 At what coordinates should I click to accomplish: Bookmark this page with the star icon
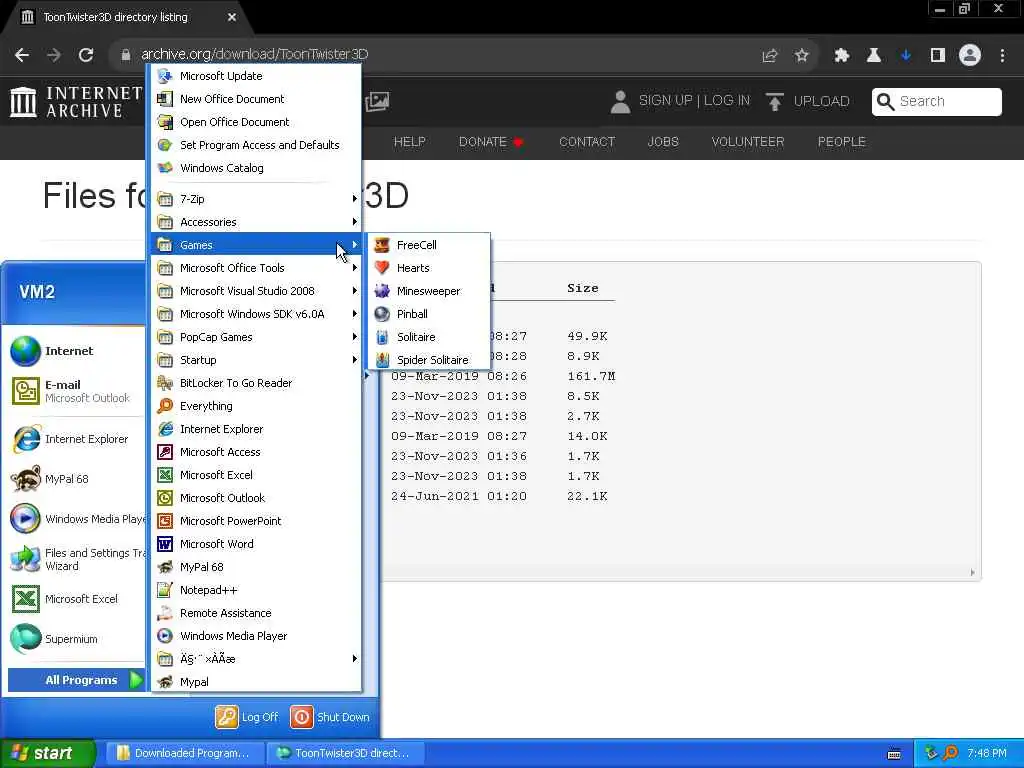pyautogui.click(x=801, y=56)
